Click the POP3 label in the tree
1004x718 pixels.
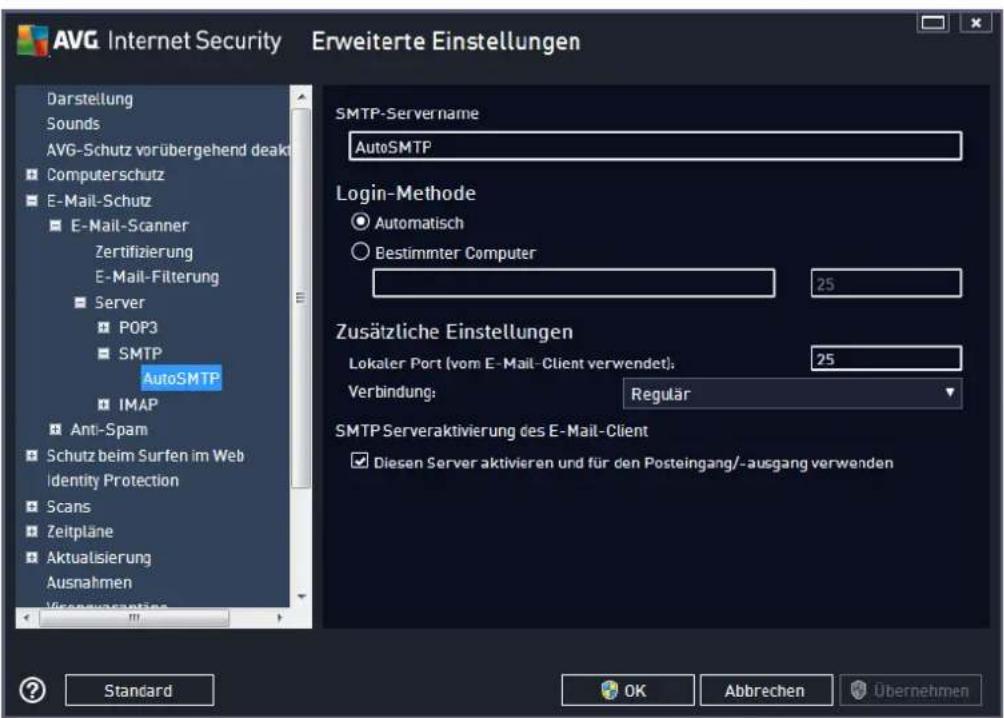[x=138, y=328]
